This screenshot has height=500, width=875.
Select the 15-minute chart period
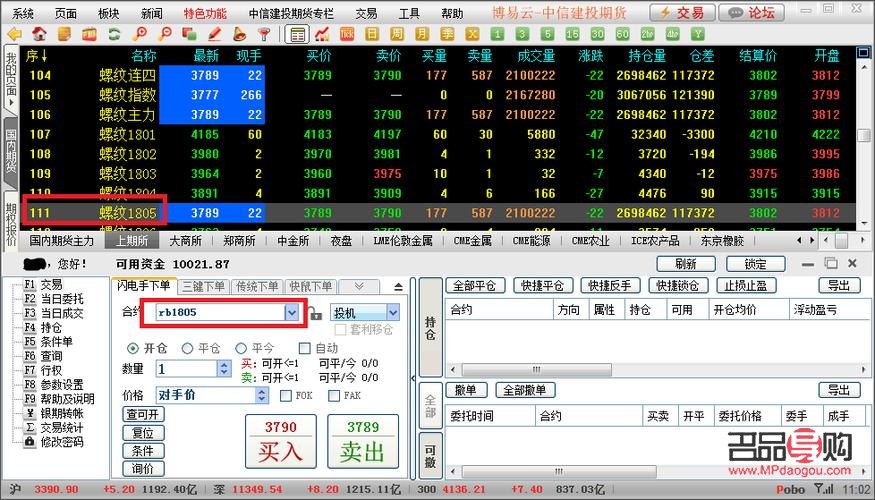(x=573, y=35)
